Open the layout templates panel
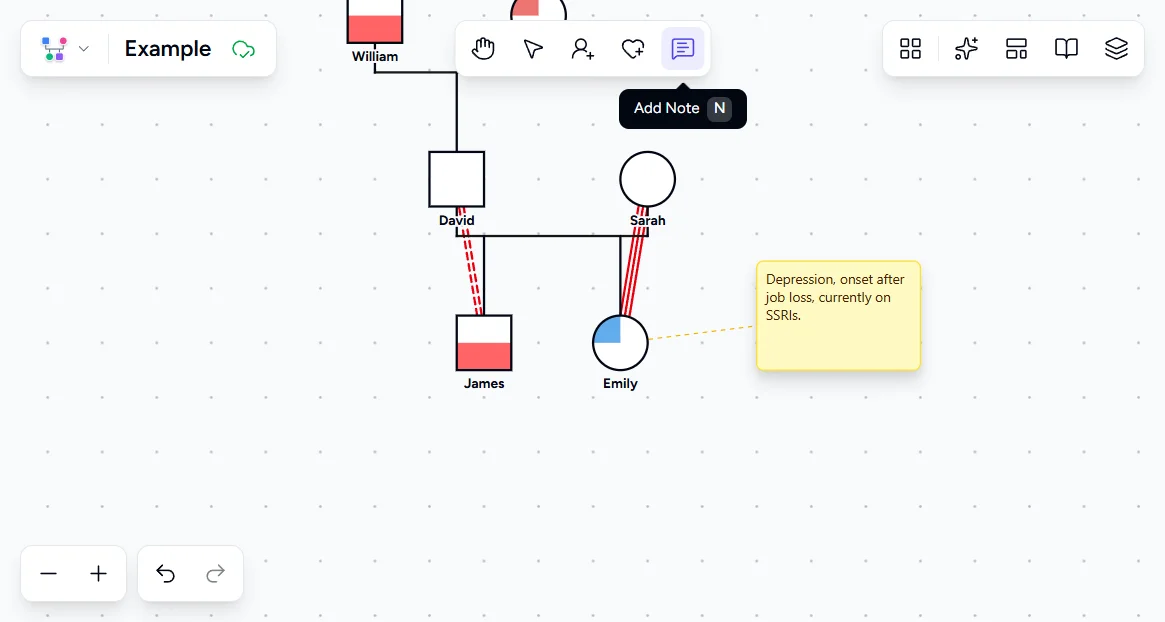The width and height of the screenshot is (1165, 622). [1016, 49]
